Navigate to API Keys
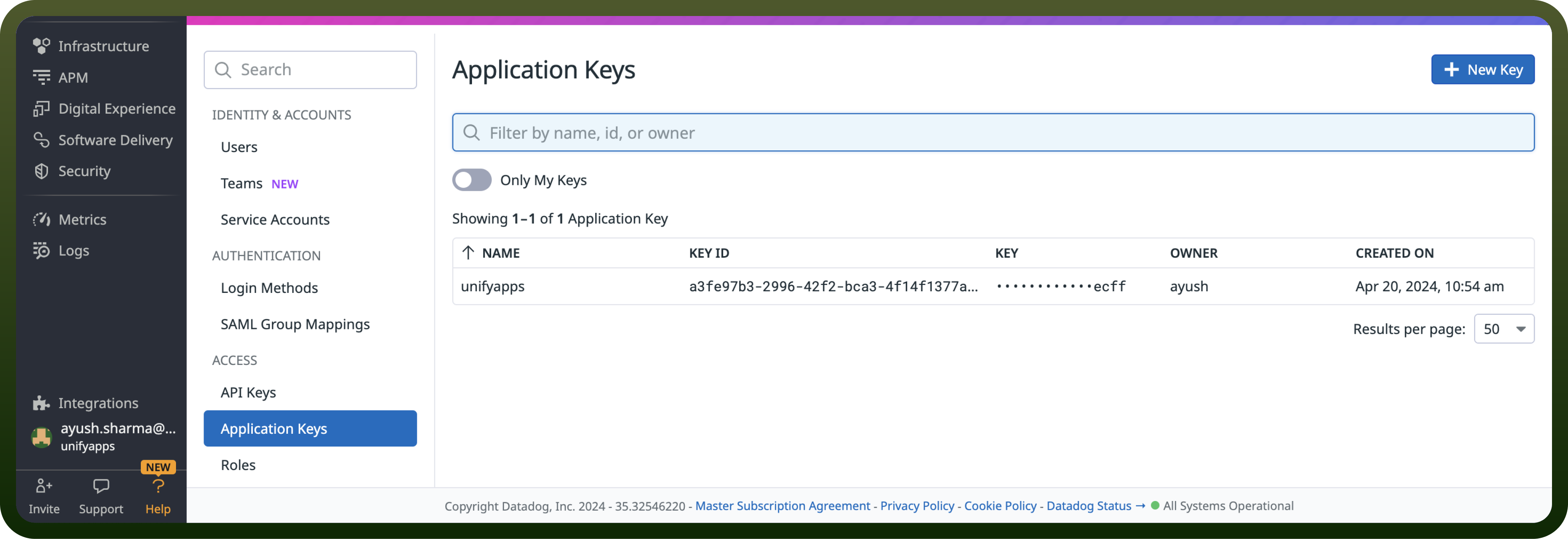This screenshot has width=1568, height=539. pyautogui.click(x=248, y=392)
